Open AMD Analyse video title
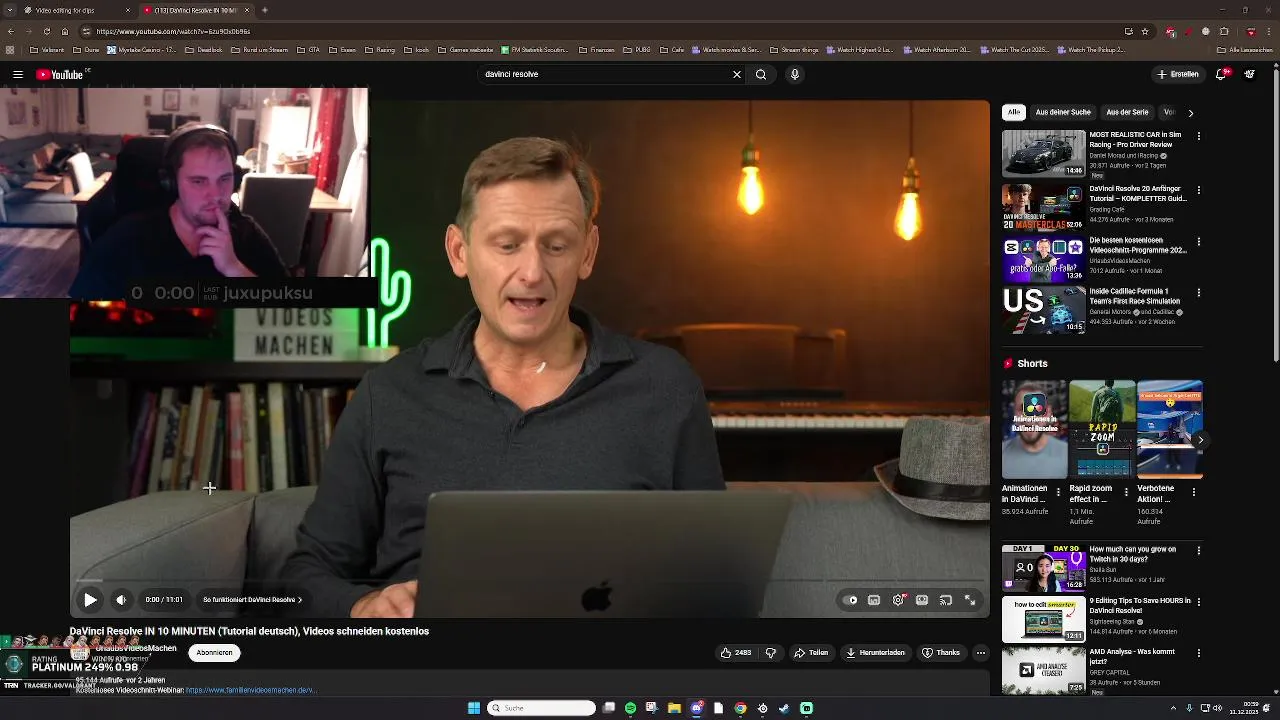Image resolution: width=1280 pixels, height=720 pixels. 1132,657
